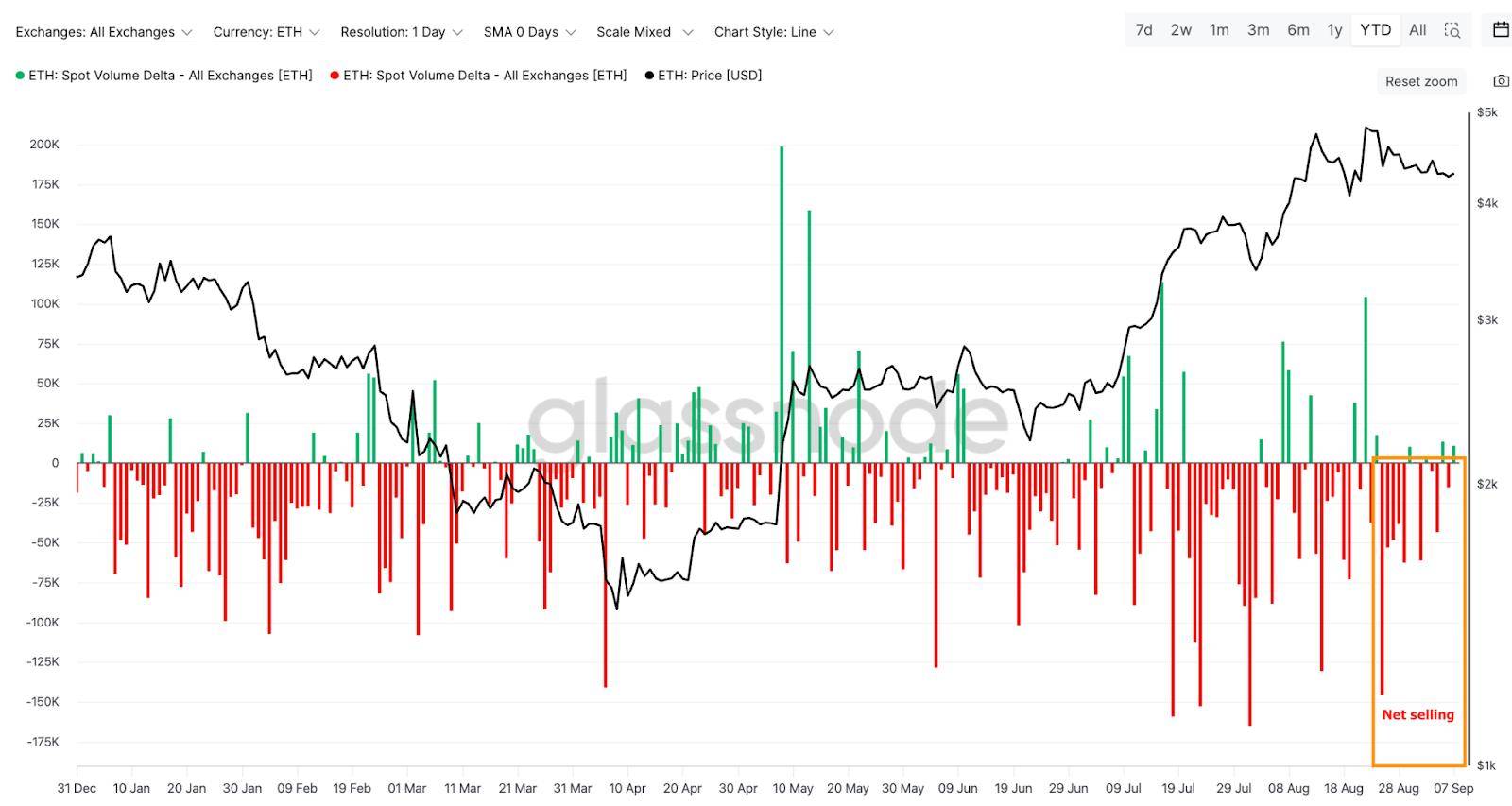Switch to the 7d time range
Screen dimensions: 1512x806
coord(1143,30)
